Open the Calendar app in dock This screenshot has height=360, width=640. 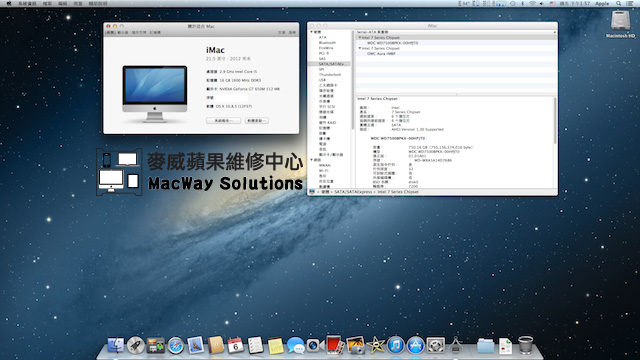click(x=236, y=345)
